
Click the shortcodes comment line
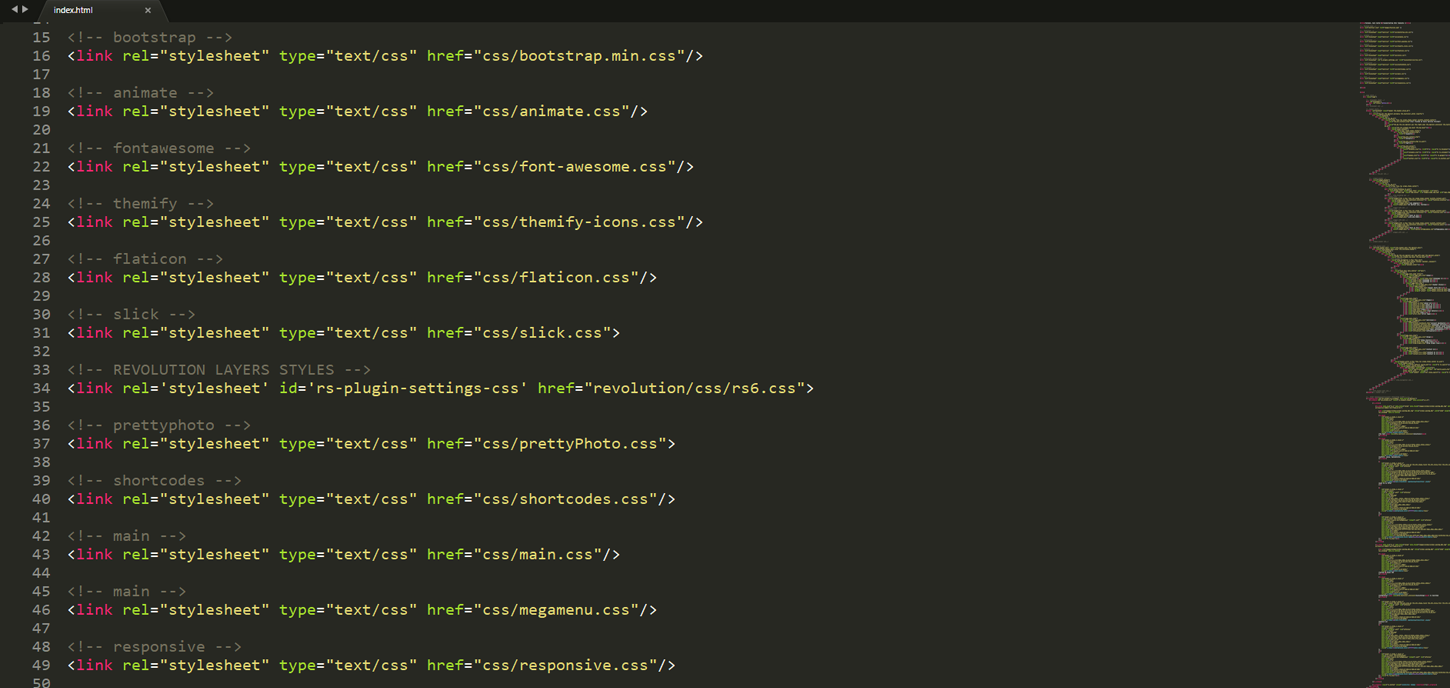(x=155, y=481)
